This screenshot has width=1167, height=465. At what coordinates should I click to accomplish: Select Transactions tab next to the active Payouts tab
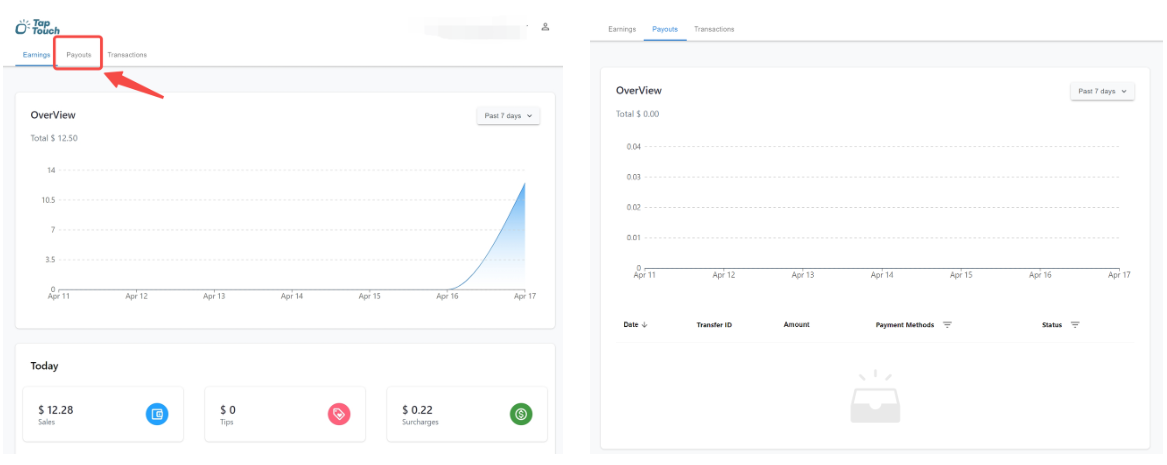coord(714,29)
